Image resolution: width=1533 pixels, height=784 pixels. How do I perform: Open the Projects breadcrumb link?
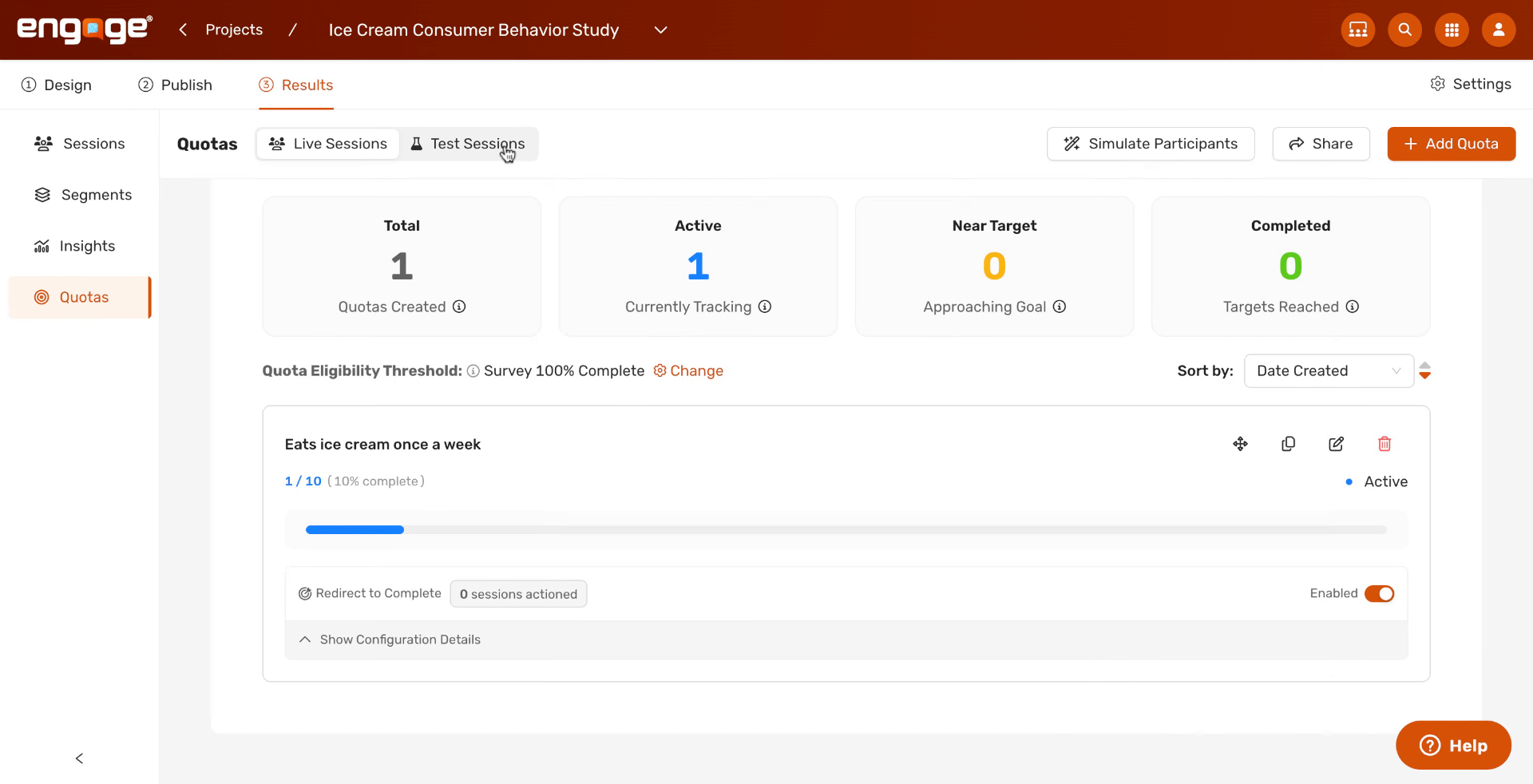234,30
